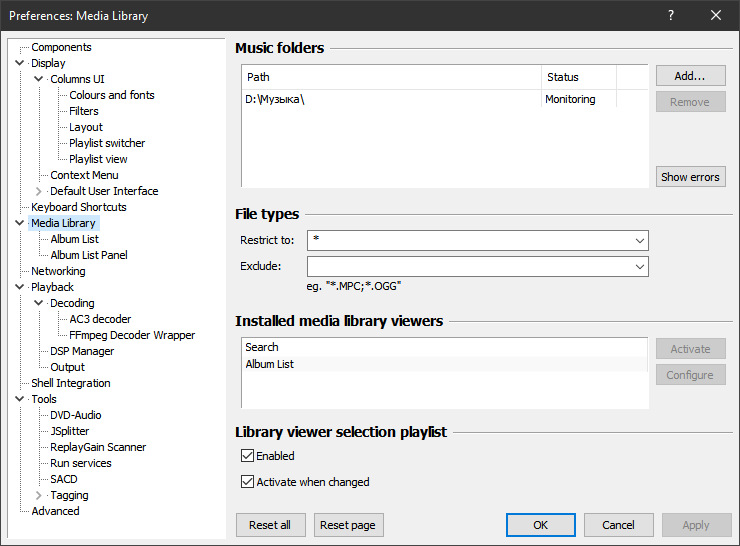740x546 pixels.
Task: Collapse the Decoding tree node
Action: click(x=39, y=303)
